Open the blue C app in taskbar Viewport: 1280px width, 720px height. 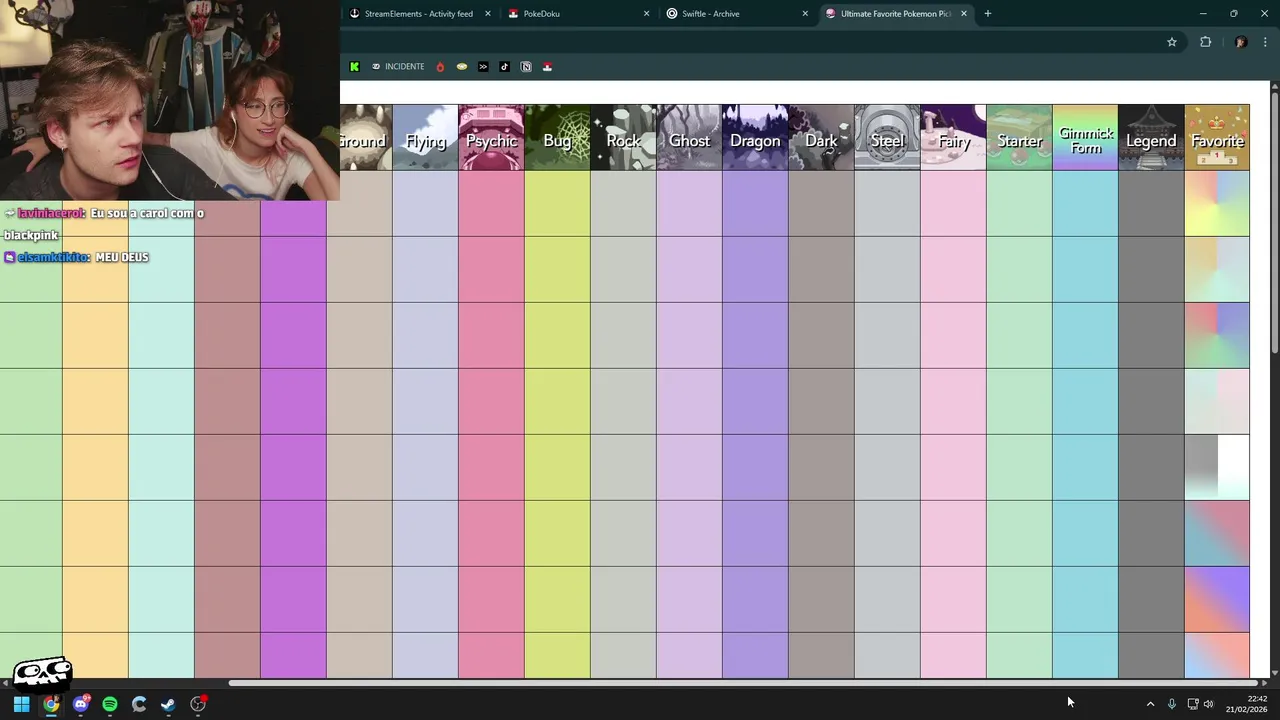[x=139, y=704]
